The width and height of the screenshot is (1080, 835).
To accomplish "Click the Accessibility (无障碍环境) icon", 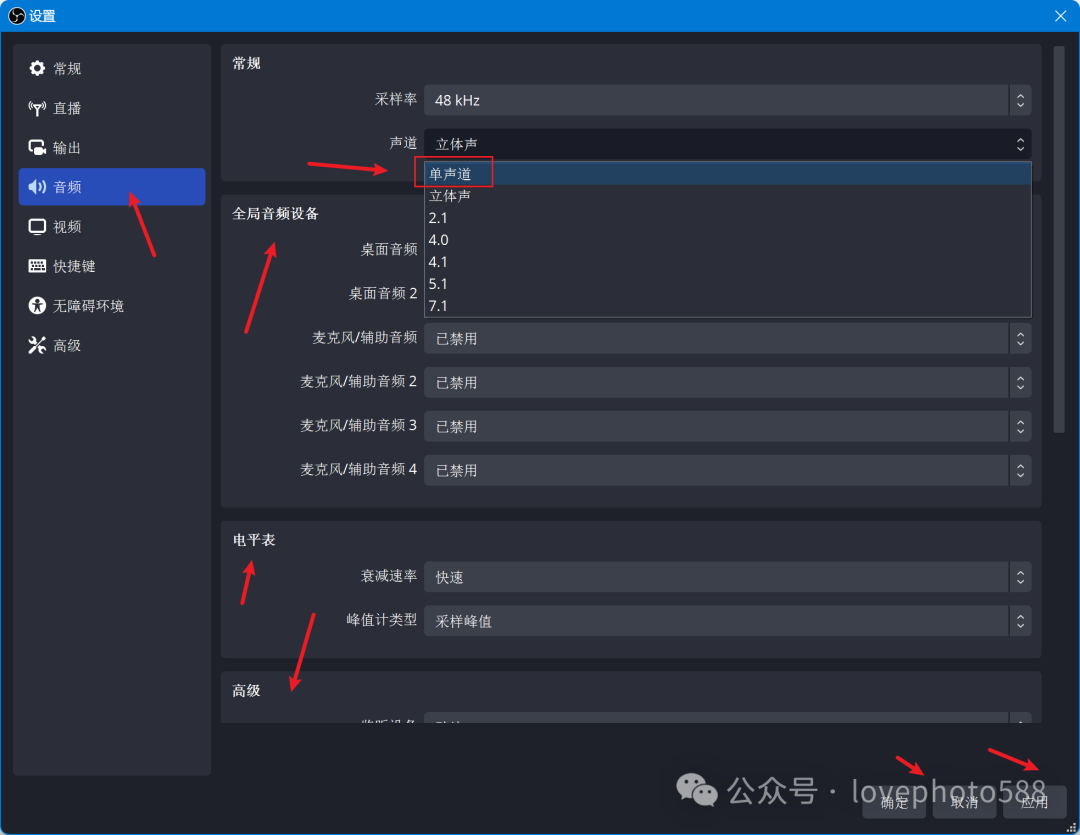I will (37, 306).
